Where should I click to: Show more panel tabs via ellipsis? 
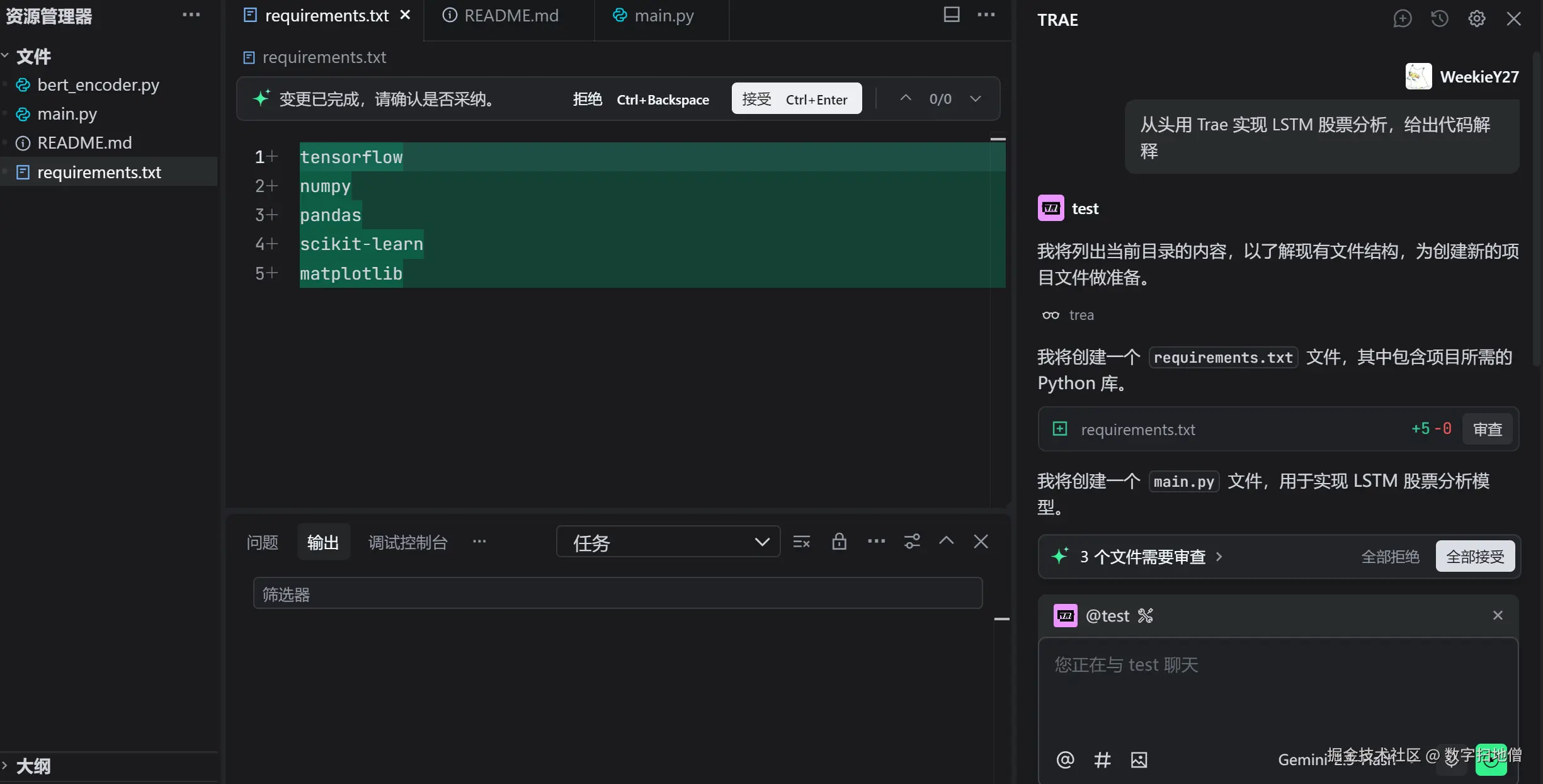tap(479, 542)
